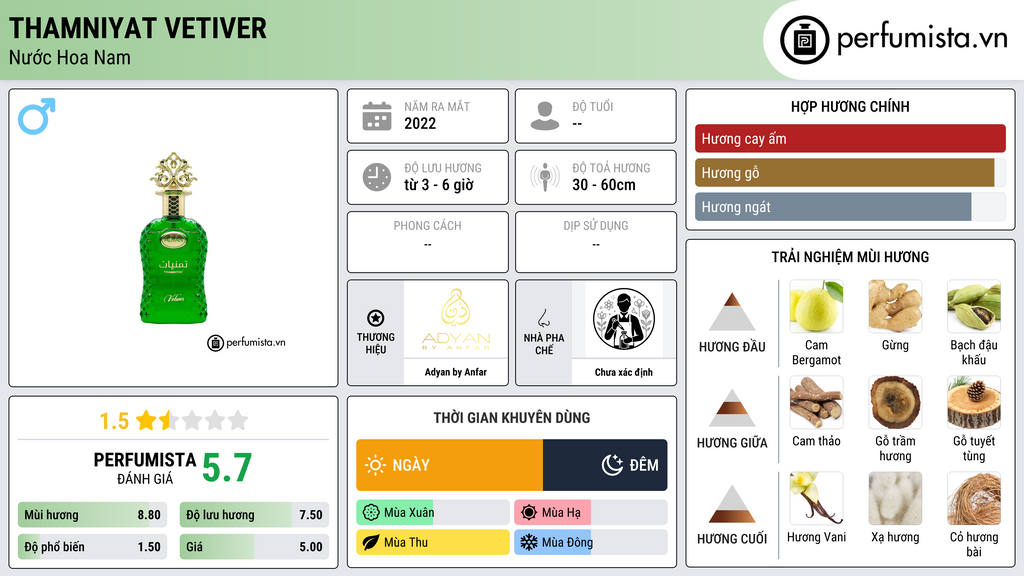Click the orange Ngày daytime segment
Screen dimensions: 1024x576
click(x=449, y=465)
